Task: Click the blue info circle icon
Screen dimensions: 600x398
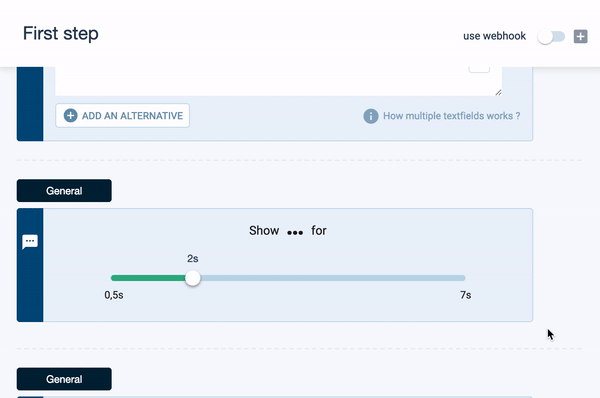Action: point(370,116)
